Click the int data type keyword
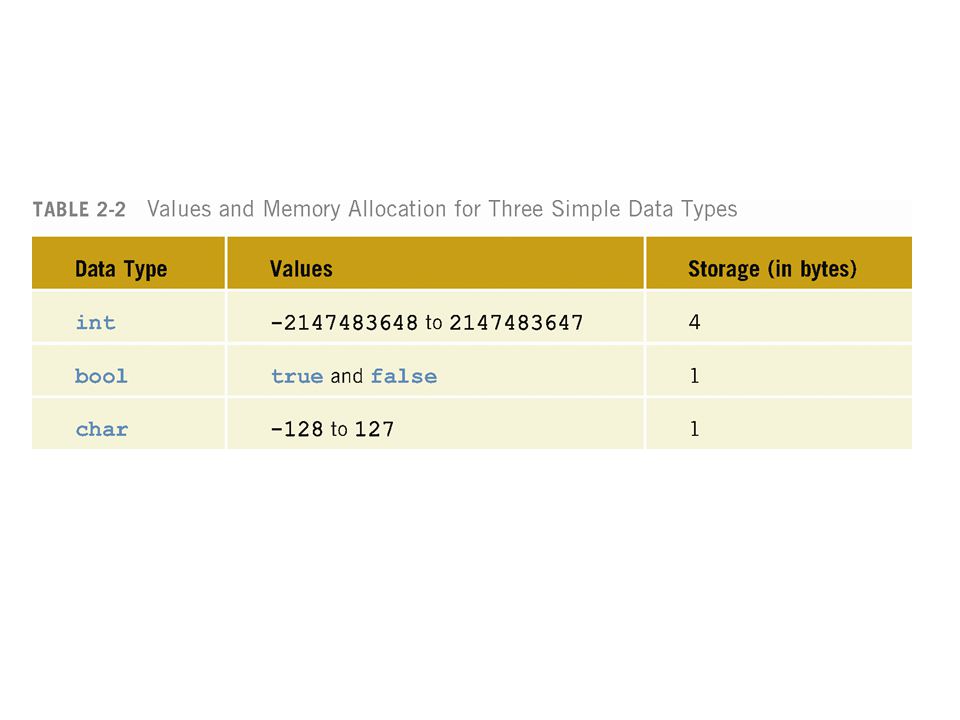 [x=96, y=322]
